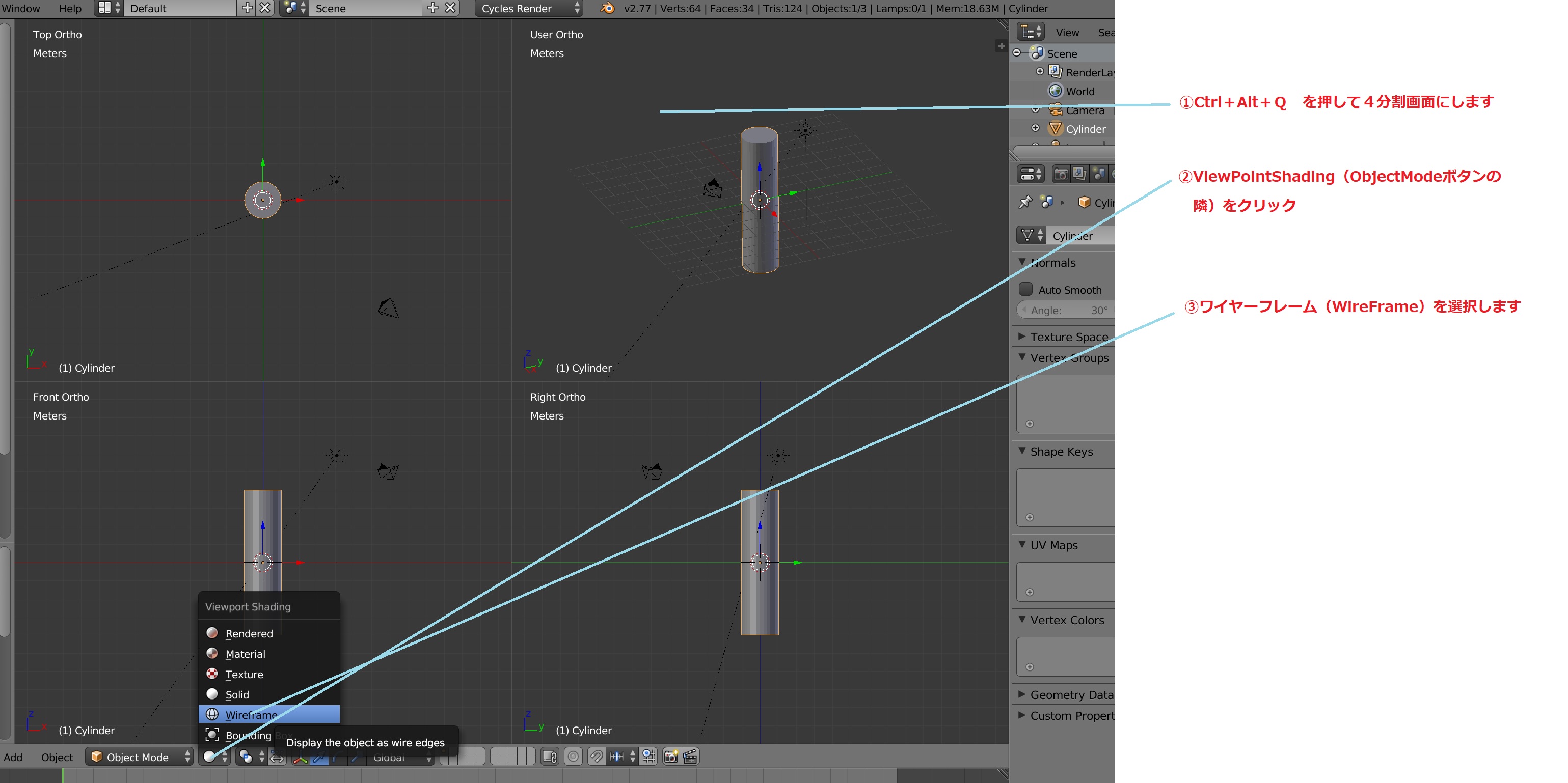Select World in the Outliner
This screenshot has width=1568, height=783.
tap(1080, 91)
